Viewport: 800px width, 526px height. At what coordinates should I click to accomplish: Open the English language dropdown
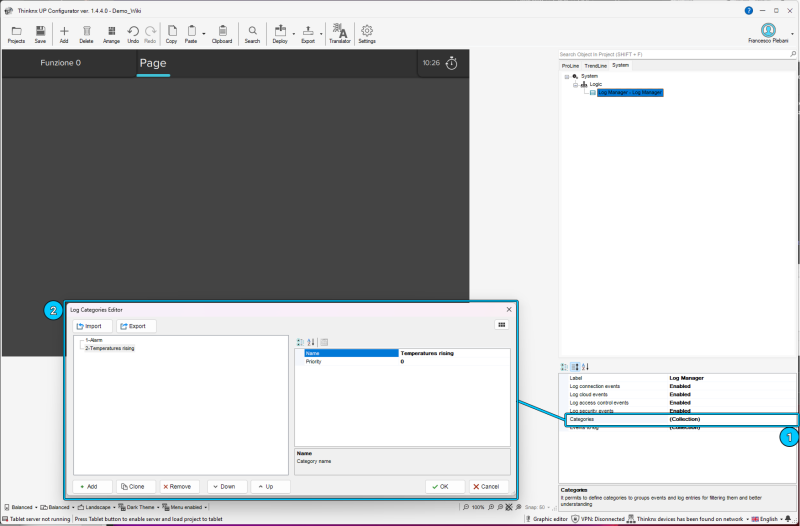pos(767,519)
